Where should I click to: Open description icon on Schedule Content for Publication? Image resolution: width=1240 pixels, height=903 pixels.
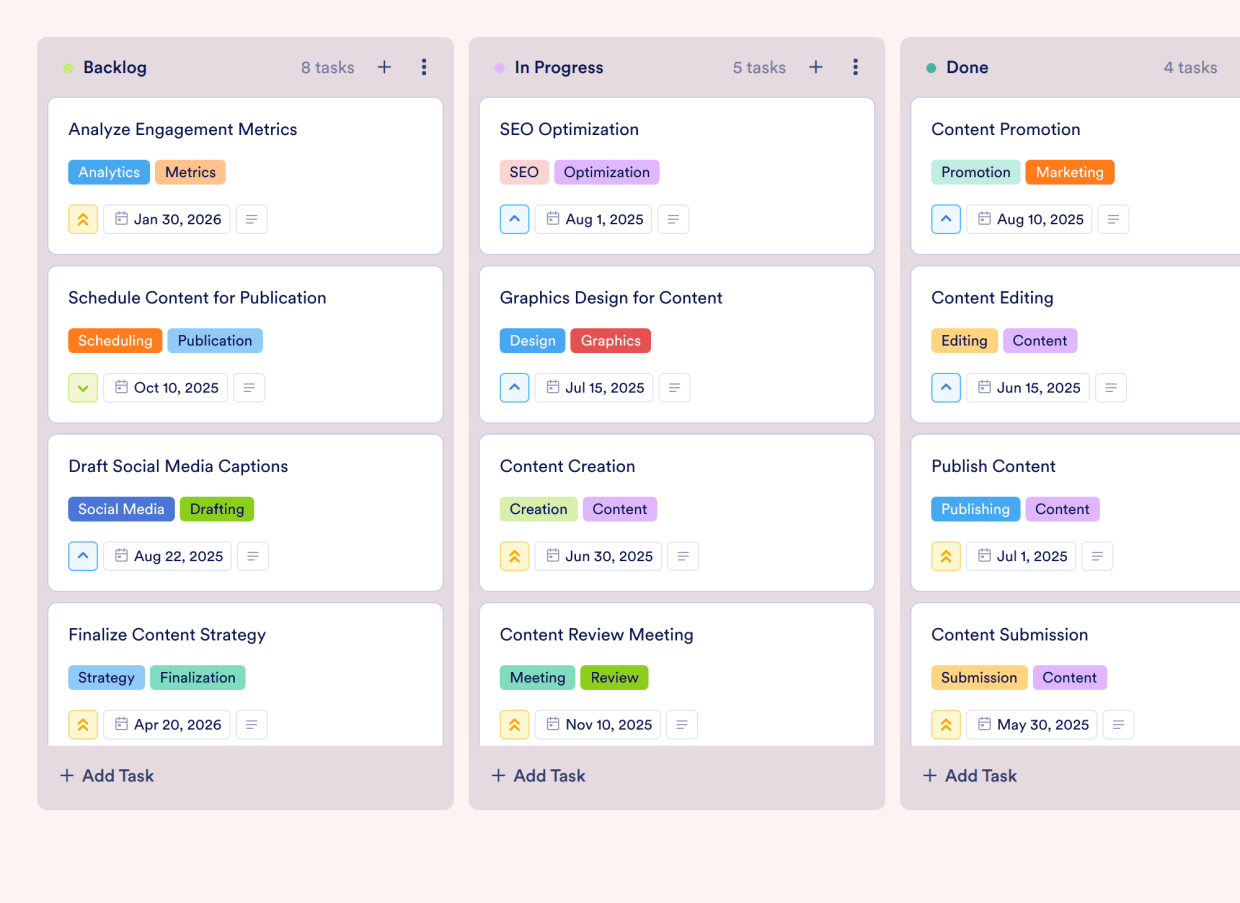click(x=249, y=388)
